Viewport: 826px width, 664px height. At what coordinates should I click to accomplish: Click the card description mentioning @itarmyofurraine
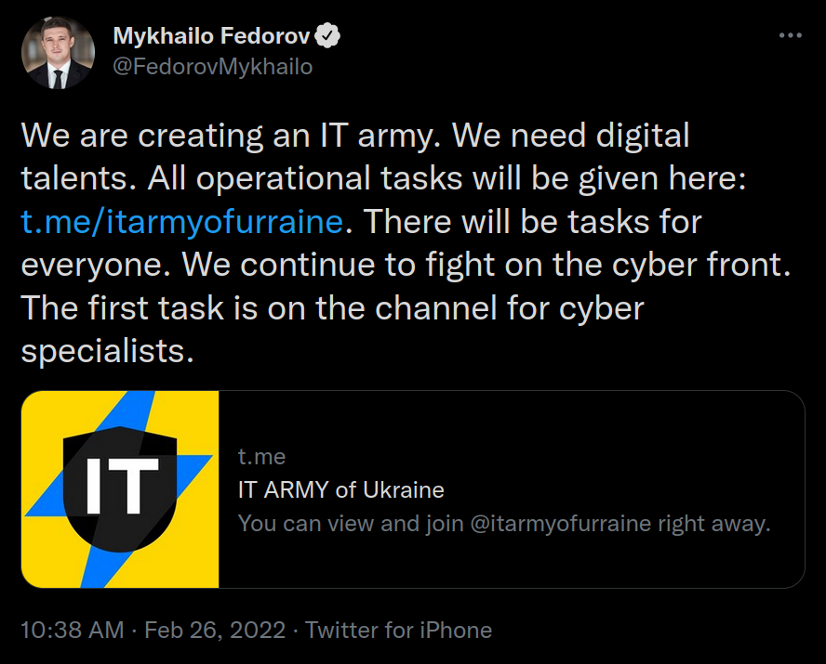(x=504, y=523)
